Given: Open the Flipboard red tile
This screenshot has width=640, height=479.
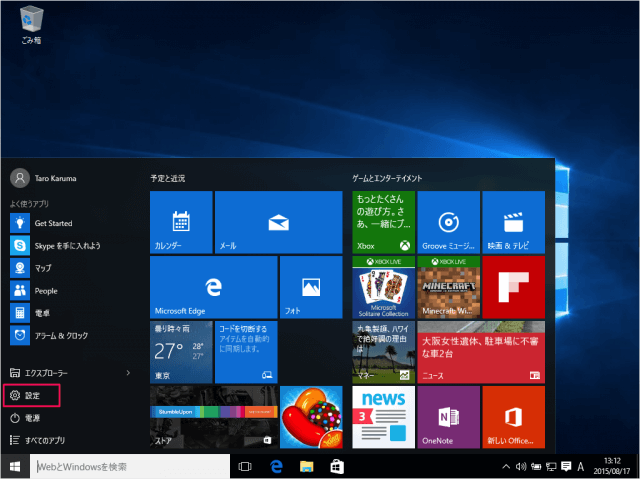Looking at the screenshot, I should [513, 287].
